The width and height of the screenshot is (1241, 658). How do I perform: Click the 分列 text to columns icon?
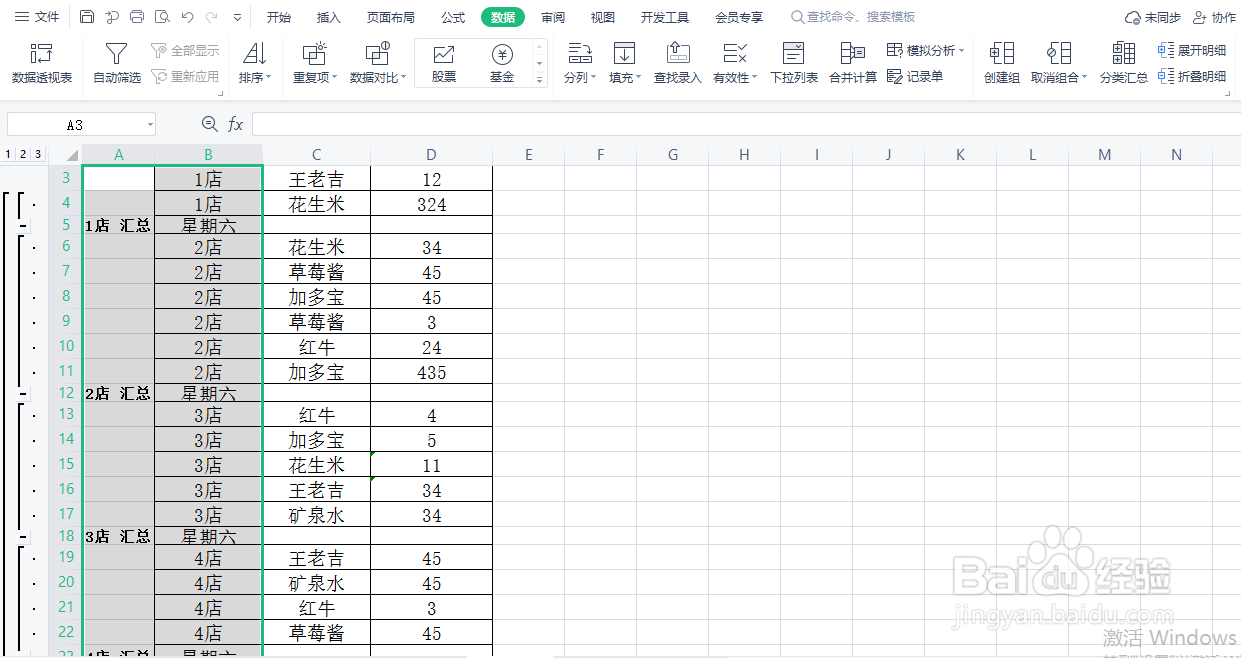[579, 54]
